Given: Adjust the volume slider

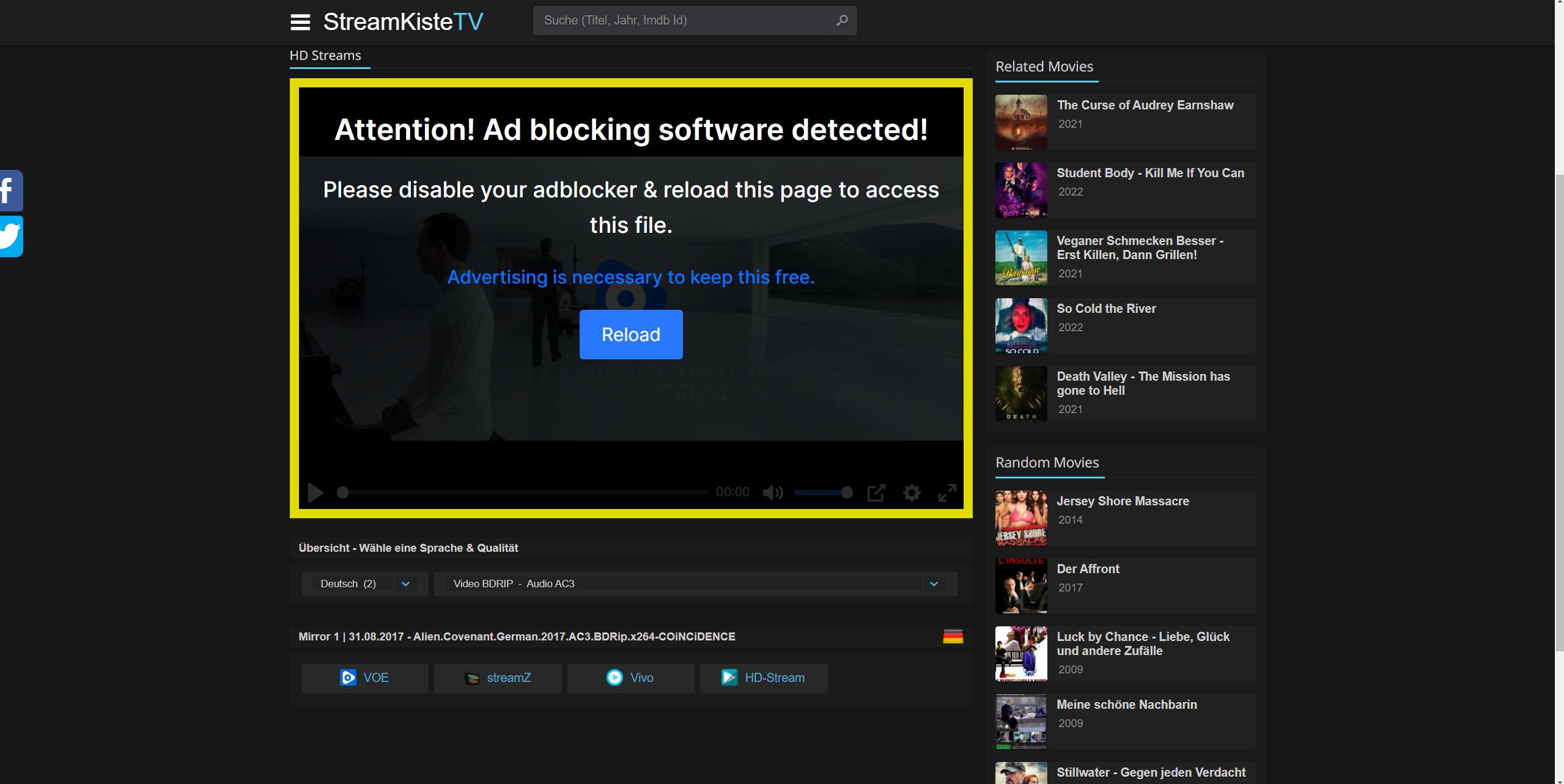Looking at the screenshot, I should [822, 493].
